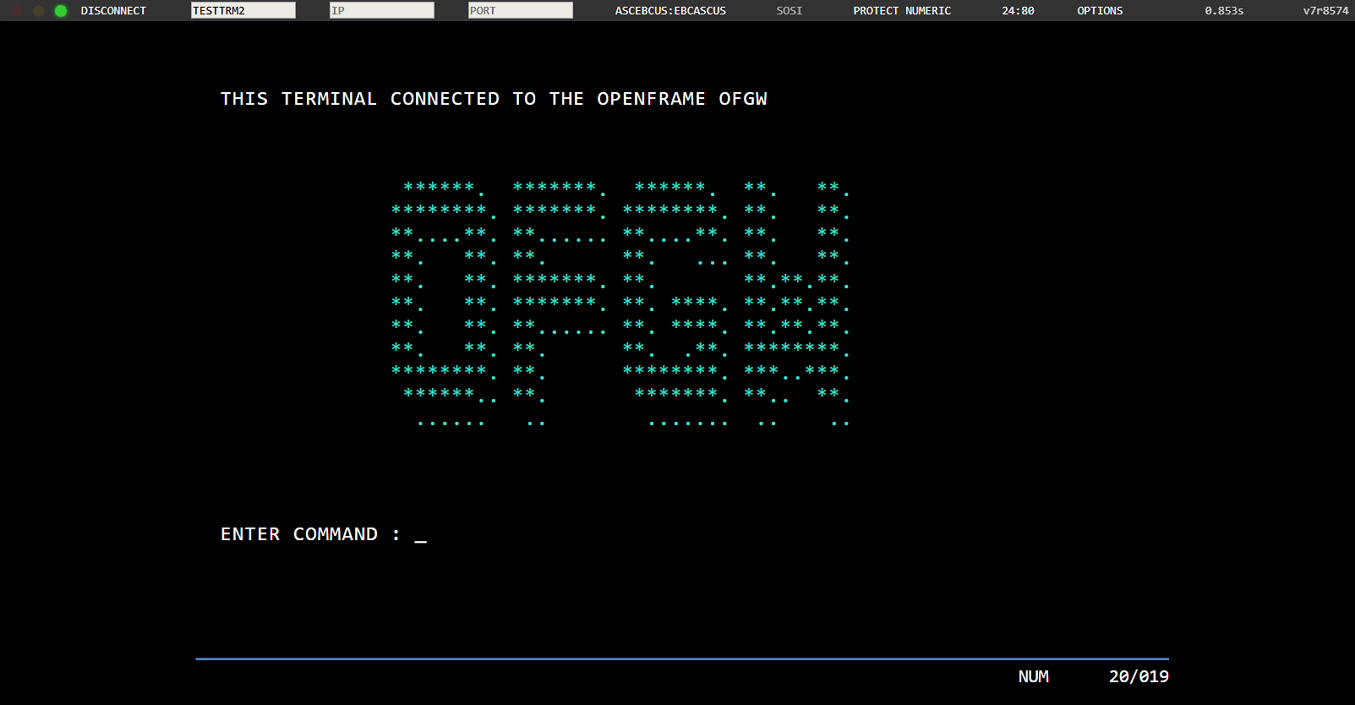The width and height of the screenshot is (1355, 705).
Task: Click the TESTTRM2 terminal name field
Action: pyautogui.click(x=243, y=11)
